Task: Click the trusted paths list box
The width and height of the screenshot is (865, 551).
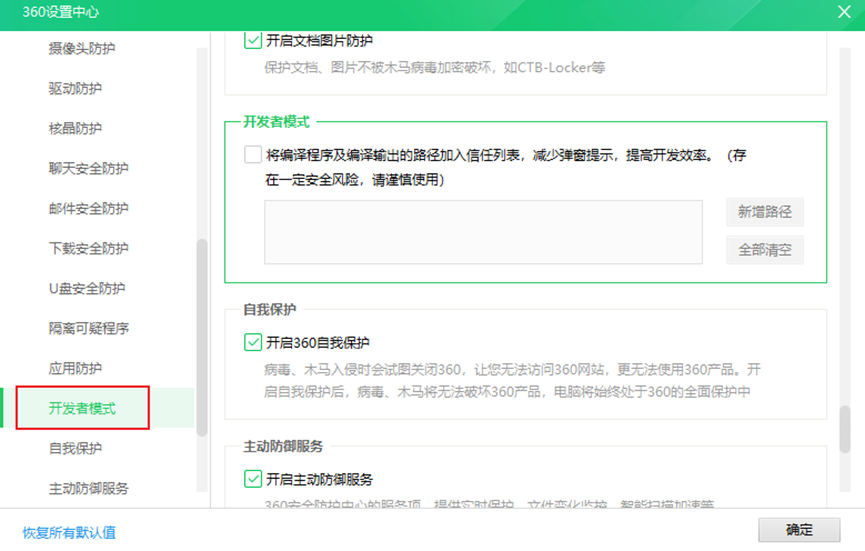Action: coord(483,232)
